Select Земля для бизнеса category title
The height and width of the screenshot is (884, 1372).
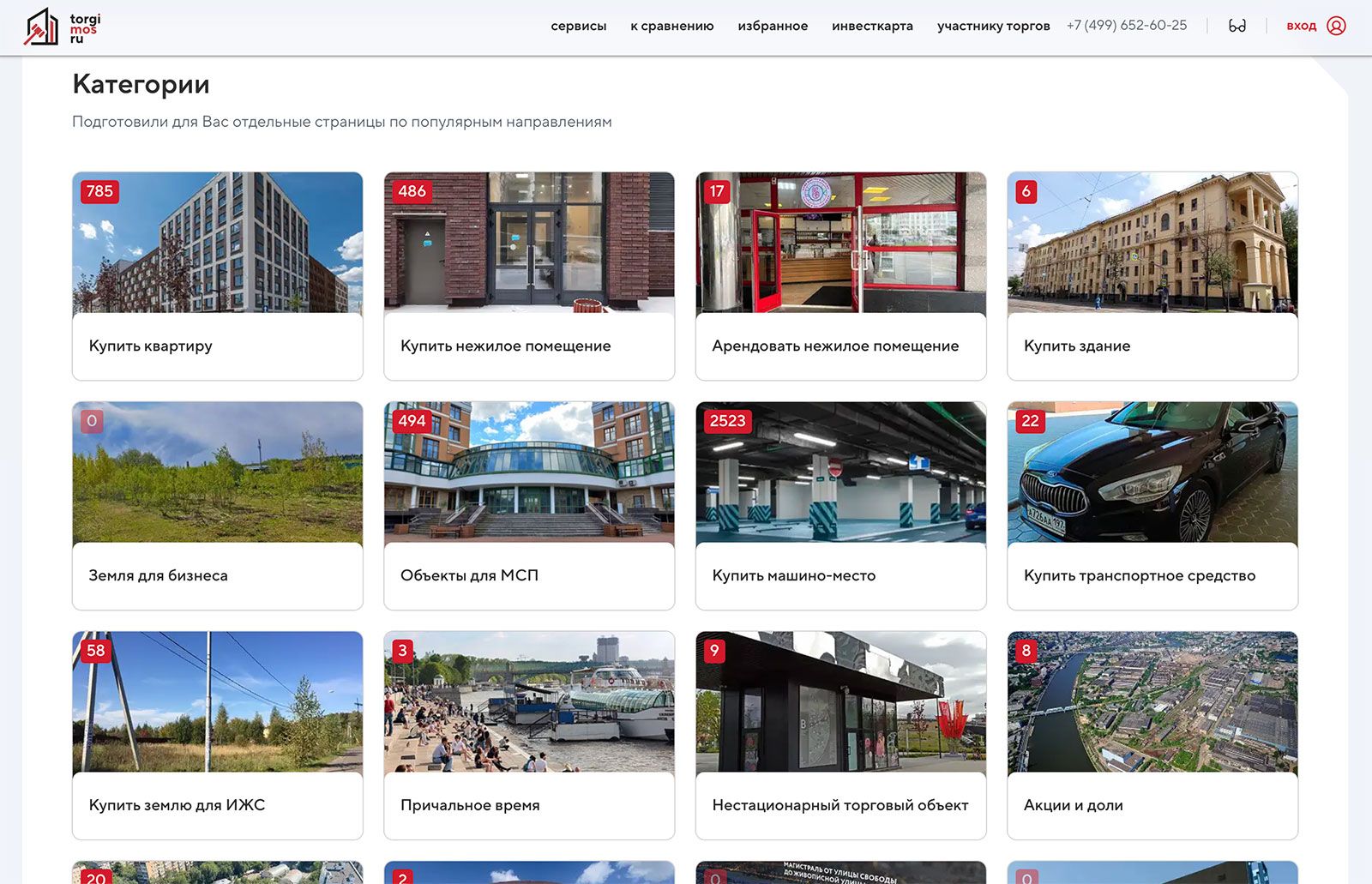point(159,575)
